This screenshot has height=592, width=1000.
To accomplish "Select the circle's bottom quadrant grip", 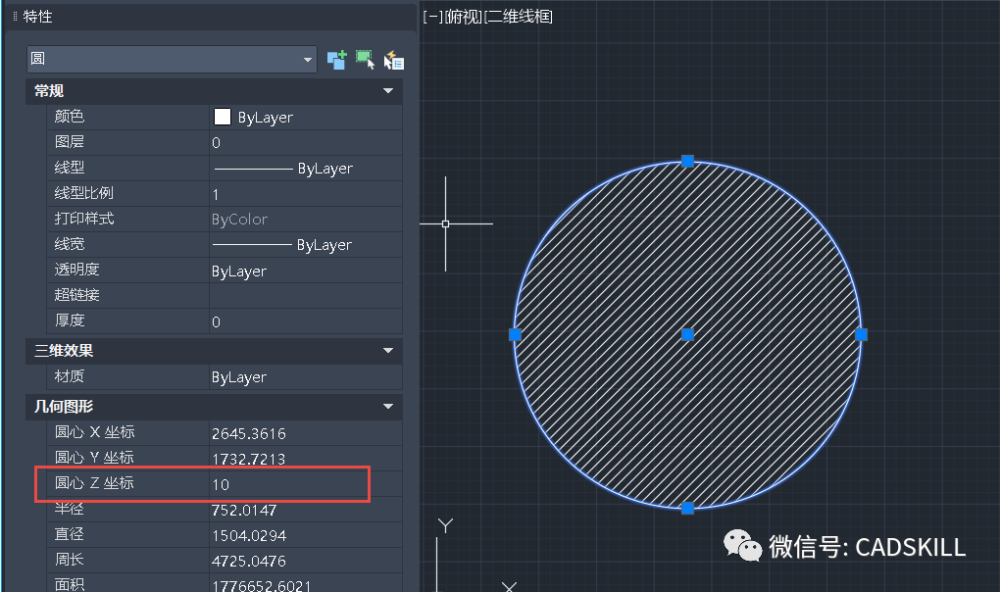I will tap(688, 508).
